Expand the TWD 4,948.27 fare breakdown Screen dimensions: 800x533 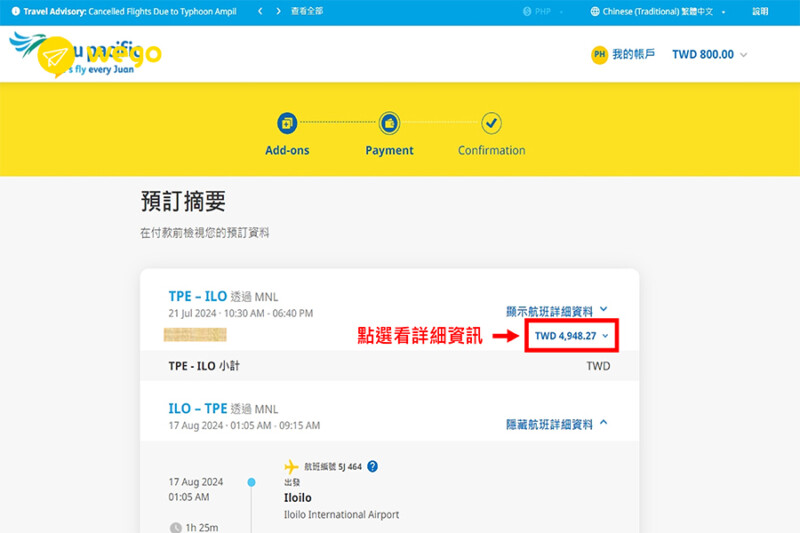coord(571,336)
